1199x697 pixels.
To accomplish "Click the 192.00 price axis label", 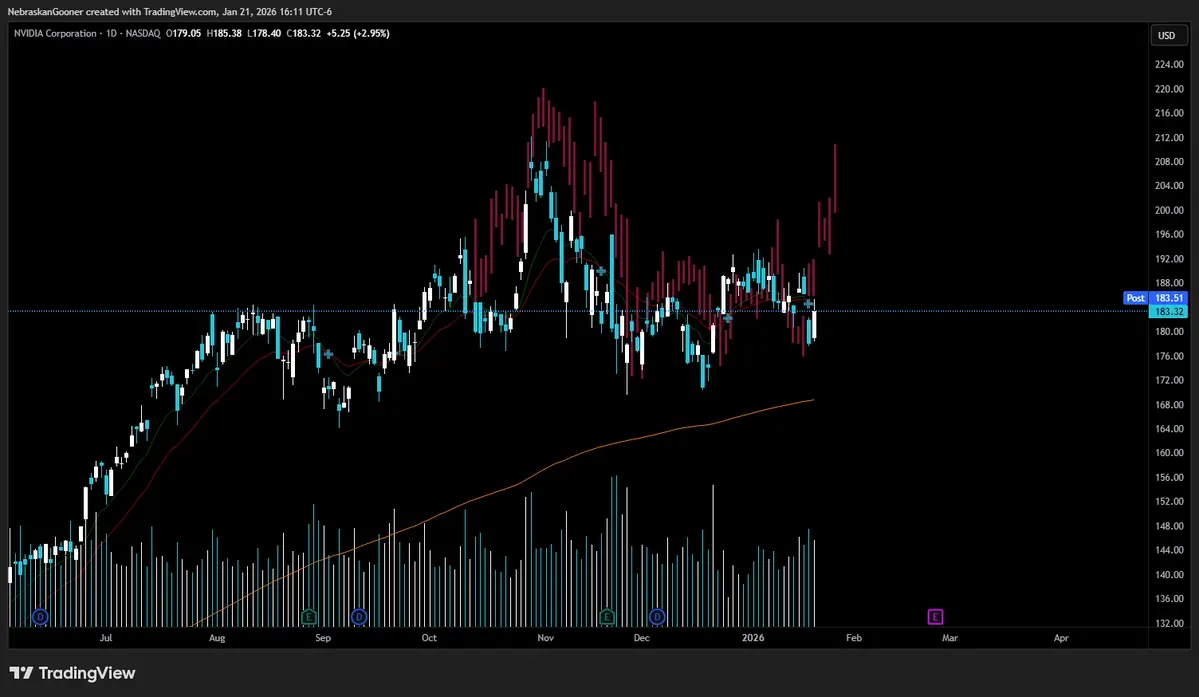I will tap(1169, 259).
